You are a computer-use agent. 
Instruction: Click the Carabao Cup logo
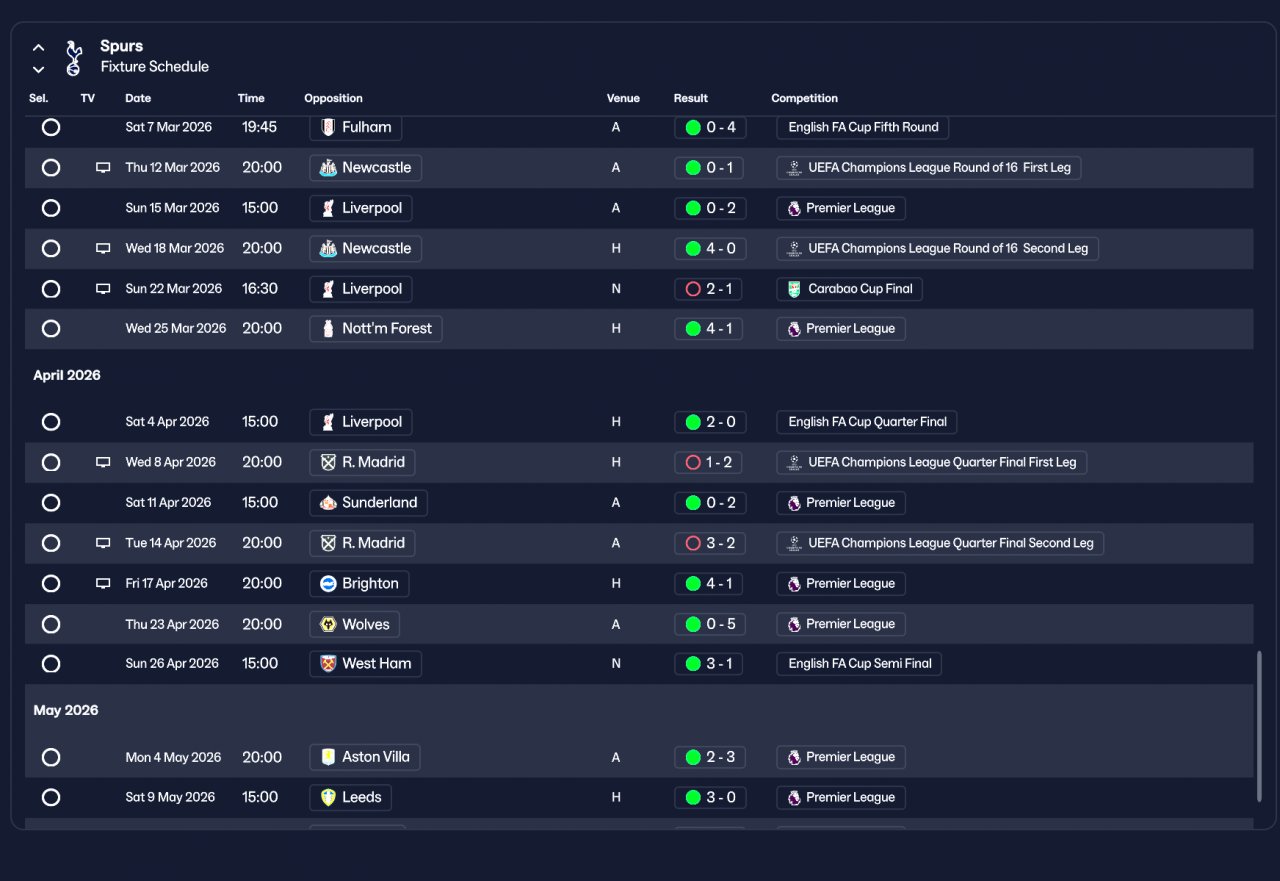coord(794,289)
